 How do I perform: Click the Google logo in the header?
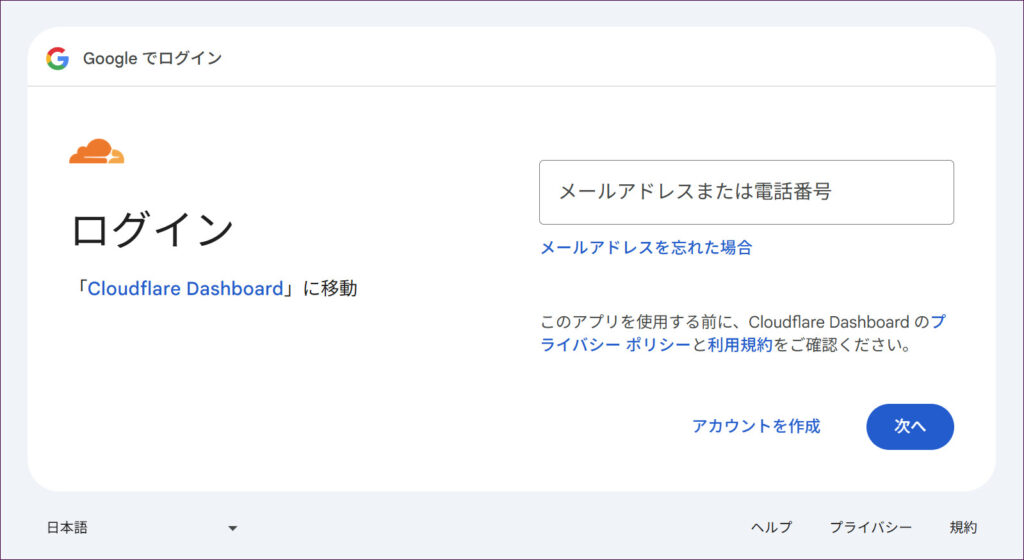57,58
